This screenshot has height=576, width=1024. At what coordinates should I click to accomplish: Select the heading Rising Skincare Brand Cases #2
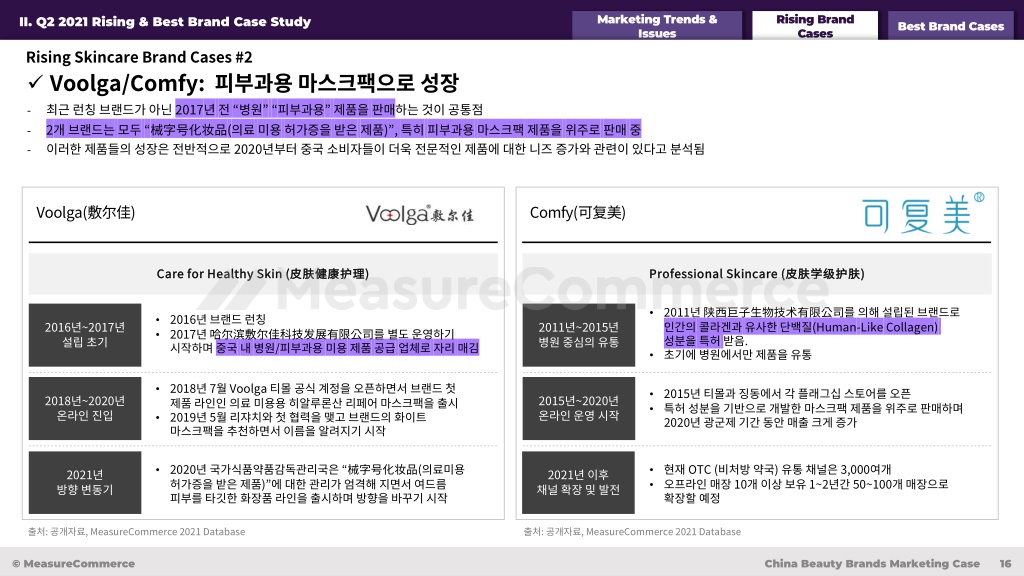click(x=139, y=57)
